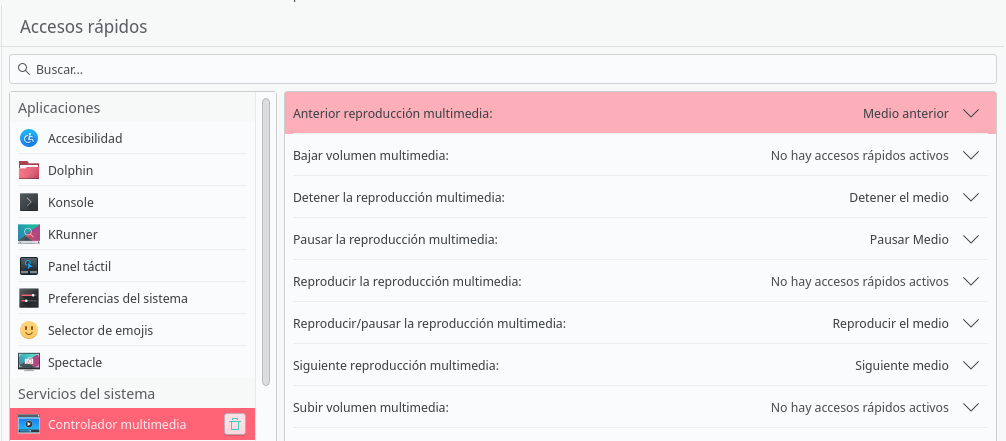Click the applications list vertical scrollbar
The image size is (1006, 441).
click(267, 241)
